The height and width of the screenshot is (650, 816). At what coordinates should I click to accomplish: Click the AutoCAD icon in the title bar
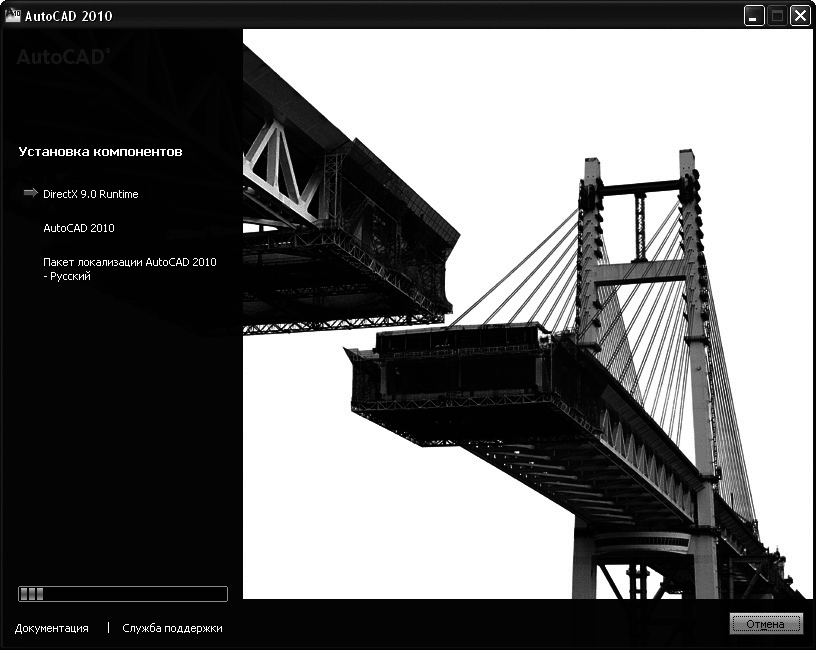(13, 15)
